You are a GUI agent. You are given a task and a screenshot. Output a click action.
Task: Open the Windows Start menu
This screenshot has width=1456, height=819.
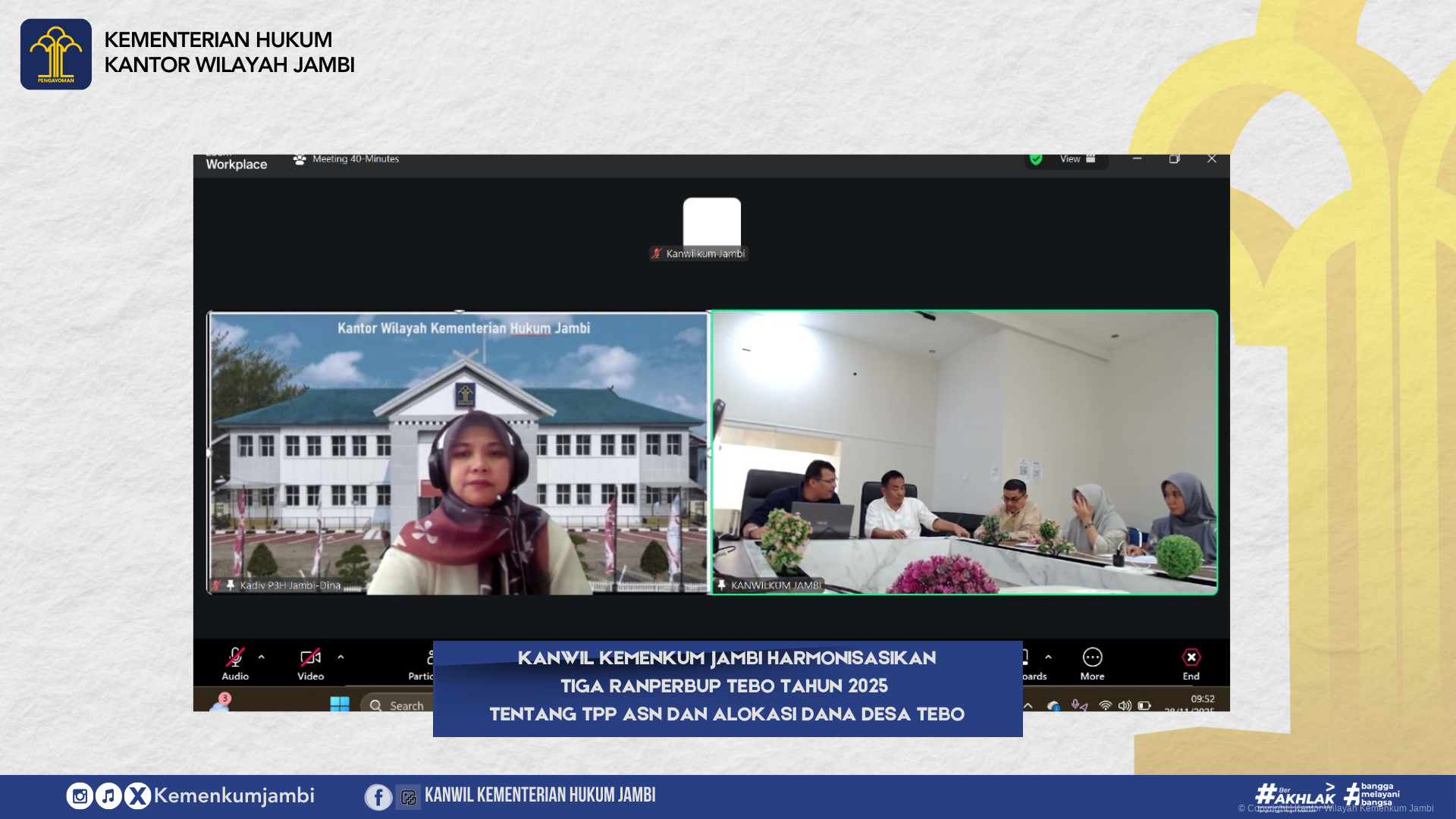[x=340, y=704]
